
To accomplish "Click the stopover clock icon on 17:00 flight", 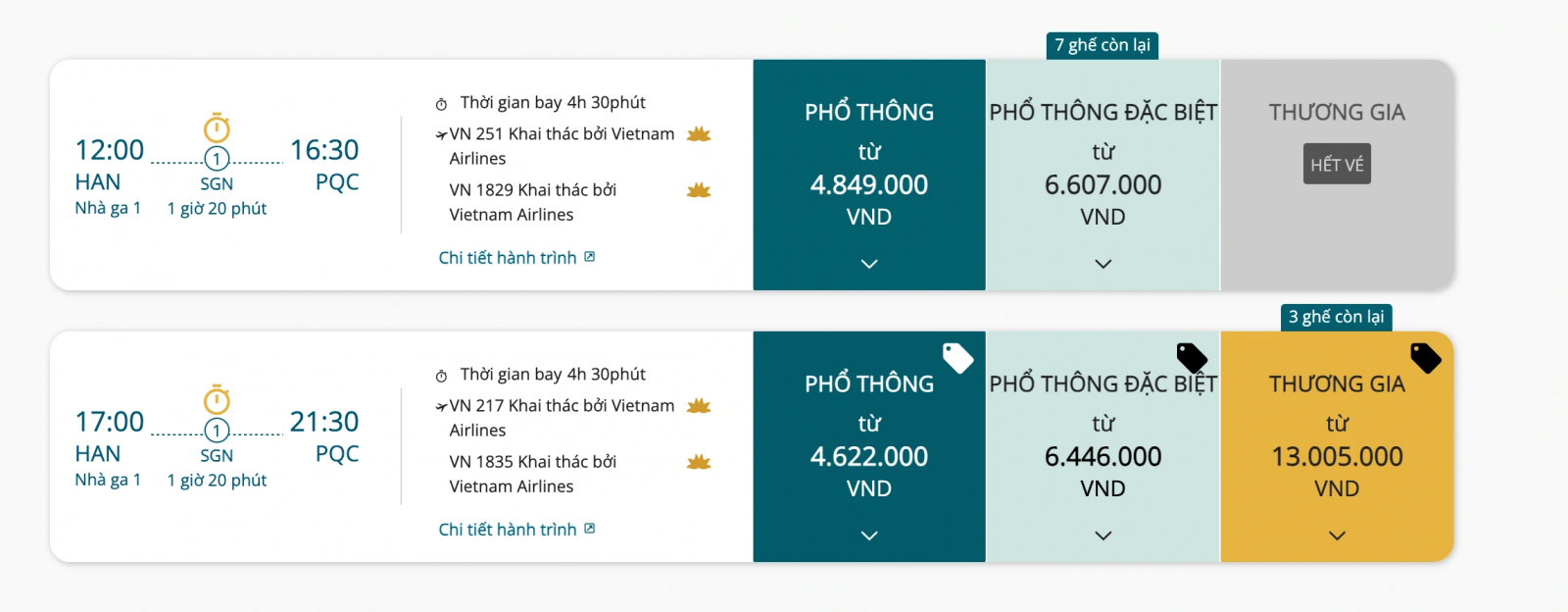I will pyautogui.click(x=217, y=400).
